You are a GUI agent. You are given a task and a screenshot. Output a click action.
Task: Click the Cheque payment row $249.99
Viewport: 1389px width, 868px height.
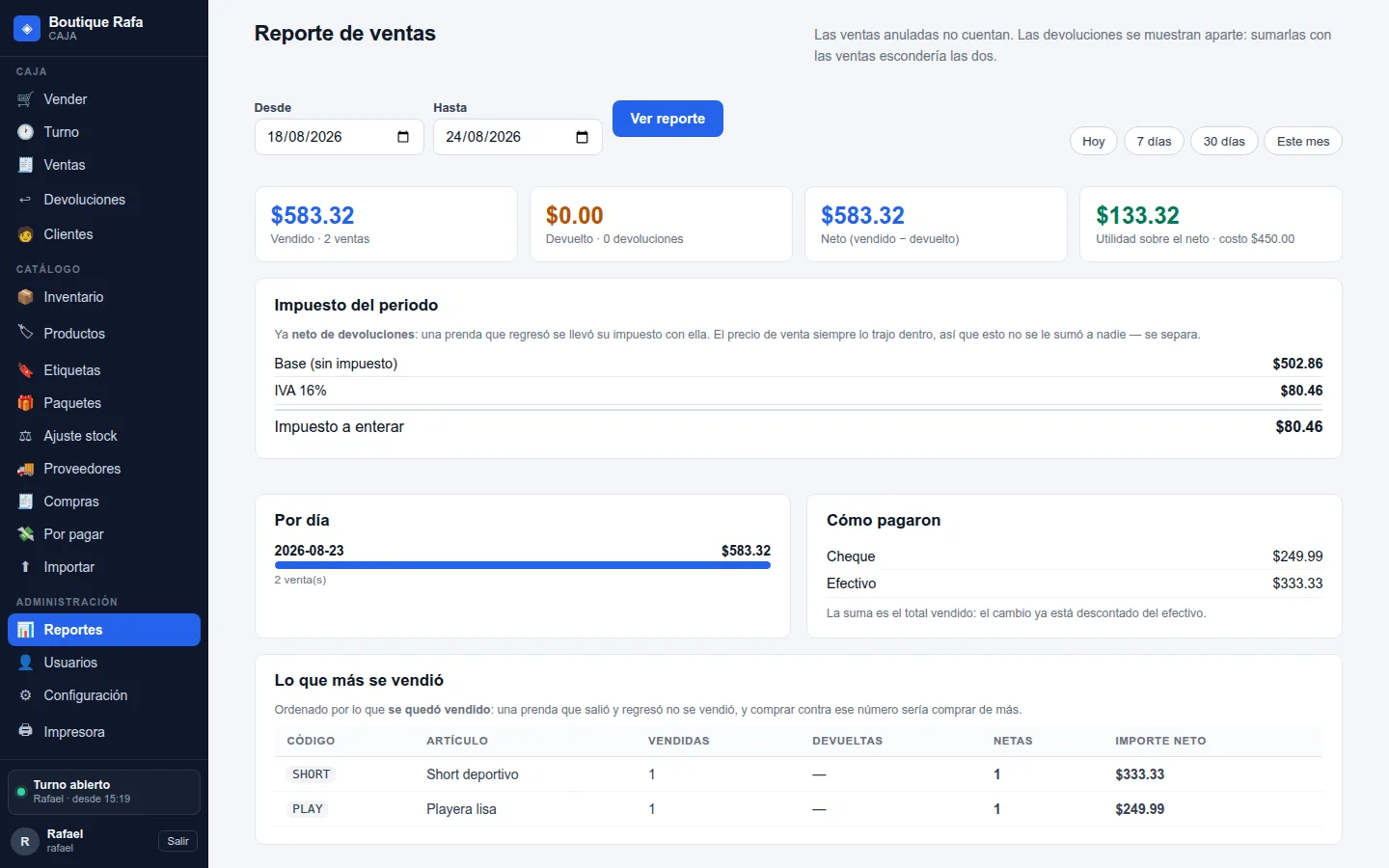coord(1075,556)
